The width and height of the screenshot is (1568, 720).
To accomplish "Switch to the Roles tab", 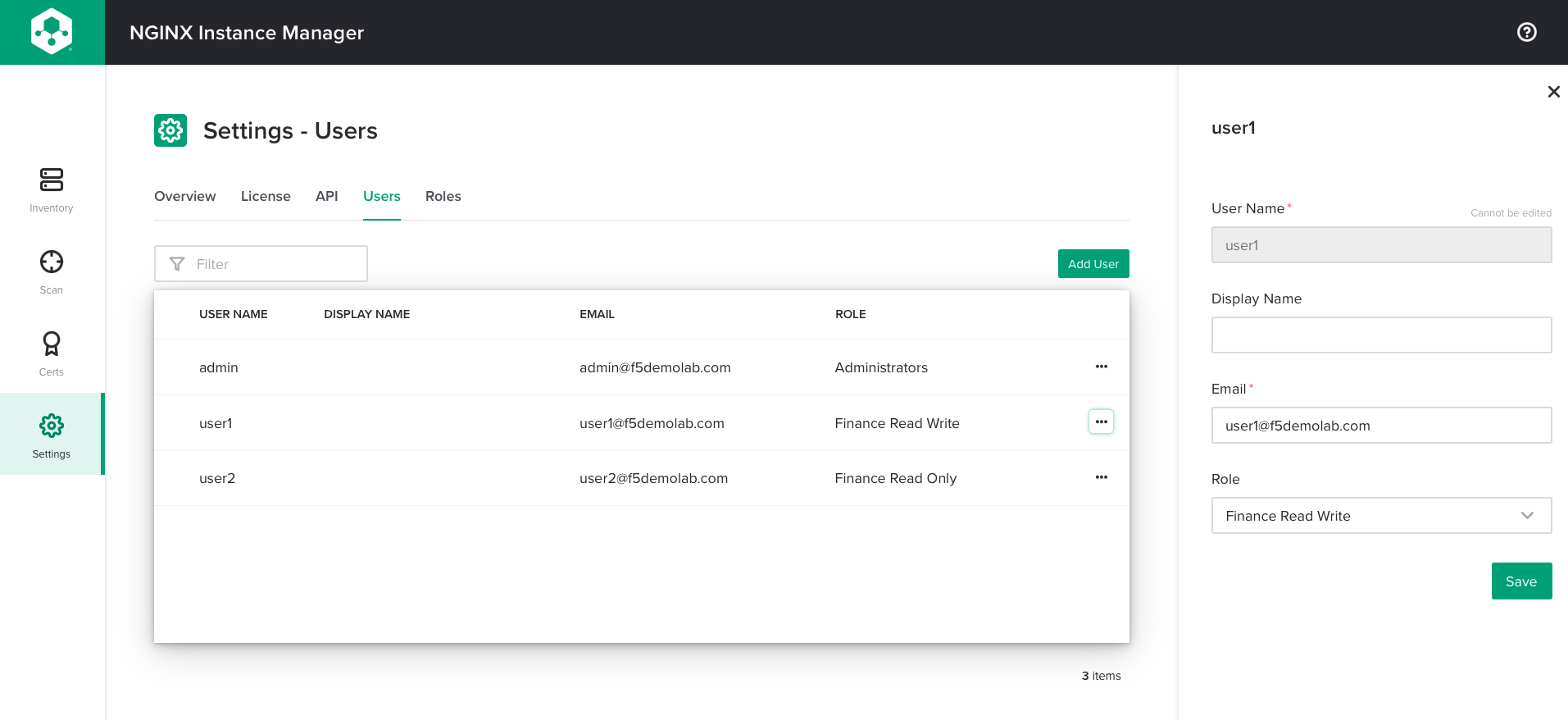I will (443, 196).
